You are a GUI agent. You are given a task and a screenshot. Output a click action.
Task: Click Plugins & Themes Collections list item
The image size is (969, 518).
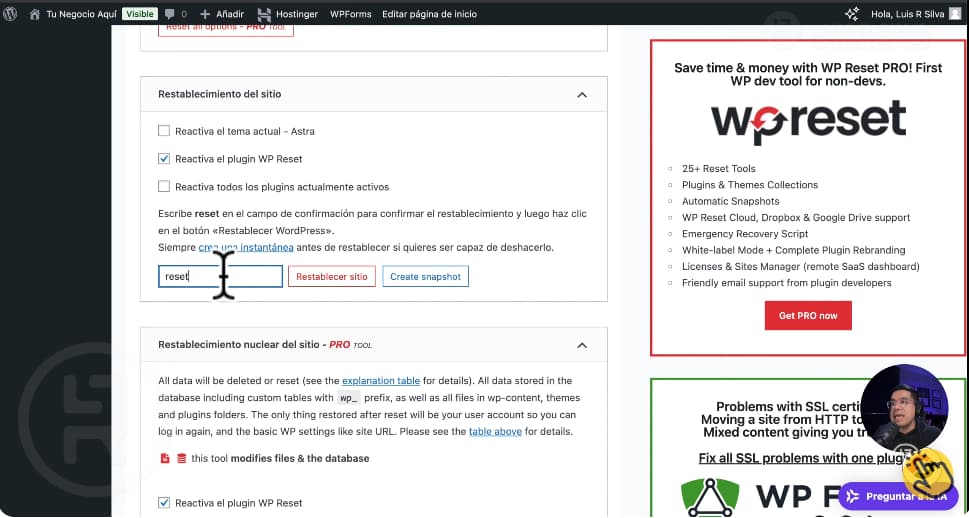click(x=750, y=185)
